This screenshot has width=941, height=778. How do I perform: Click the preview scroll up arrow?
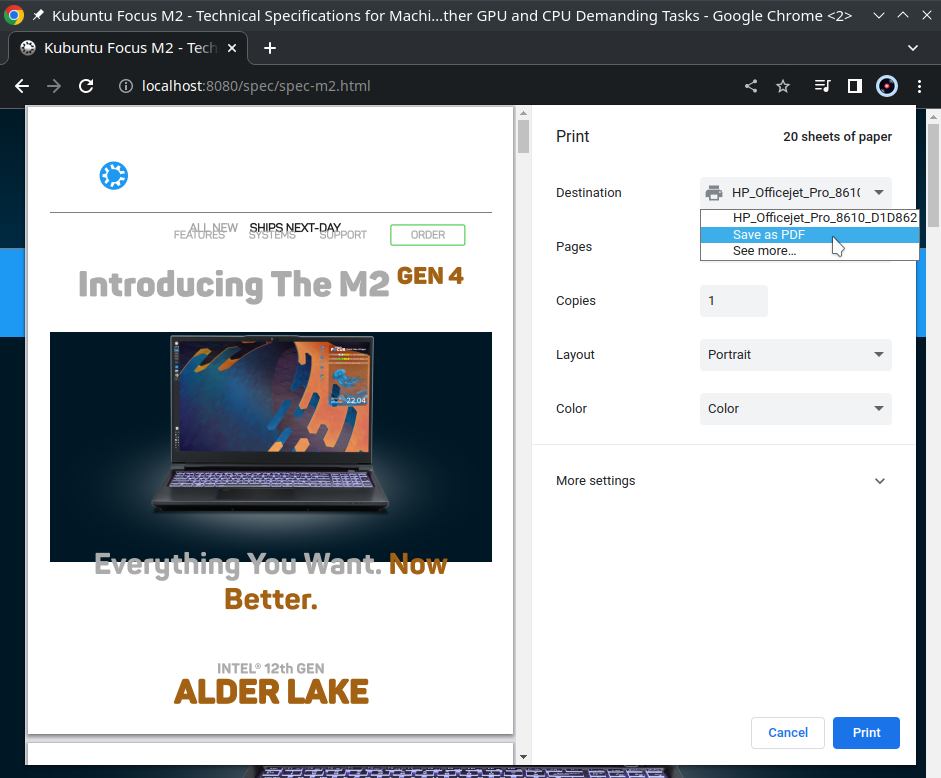523,113
